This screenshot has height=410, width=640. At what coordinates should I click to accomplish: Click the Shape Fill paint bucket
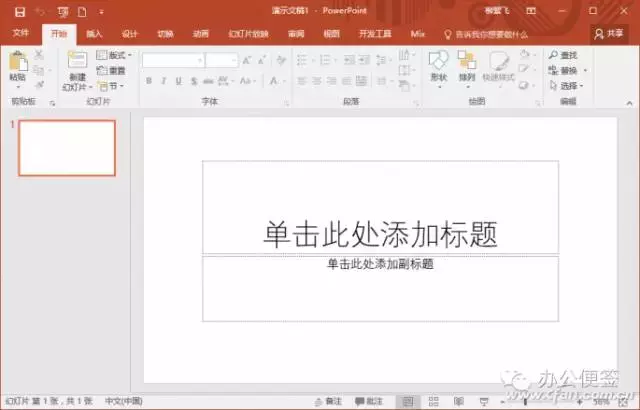click(525, 54)
